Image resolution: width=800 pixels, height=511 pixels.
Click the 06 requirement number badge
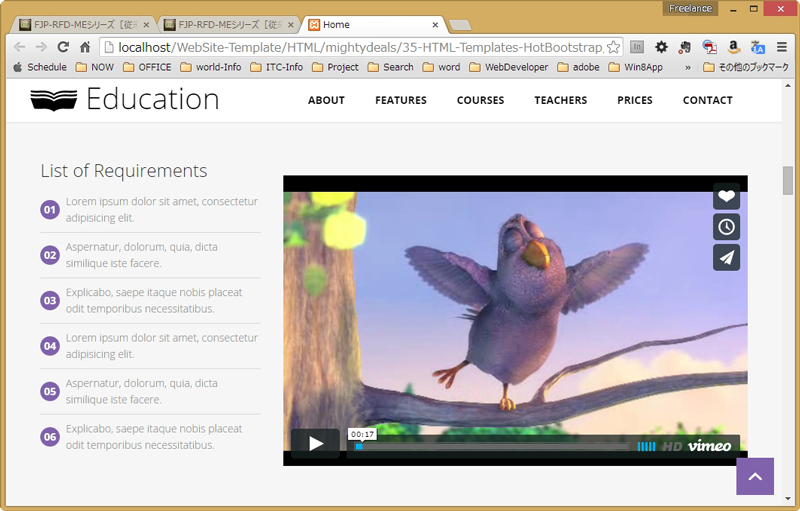point(50,437)
